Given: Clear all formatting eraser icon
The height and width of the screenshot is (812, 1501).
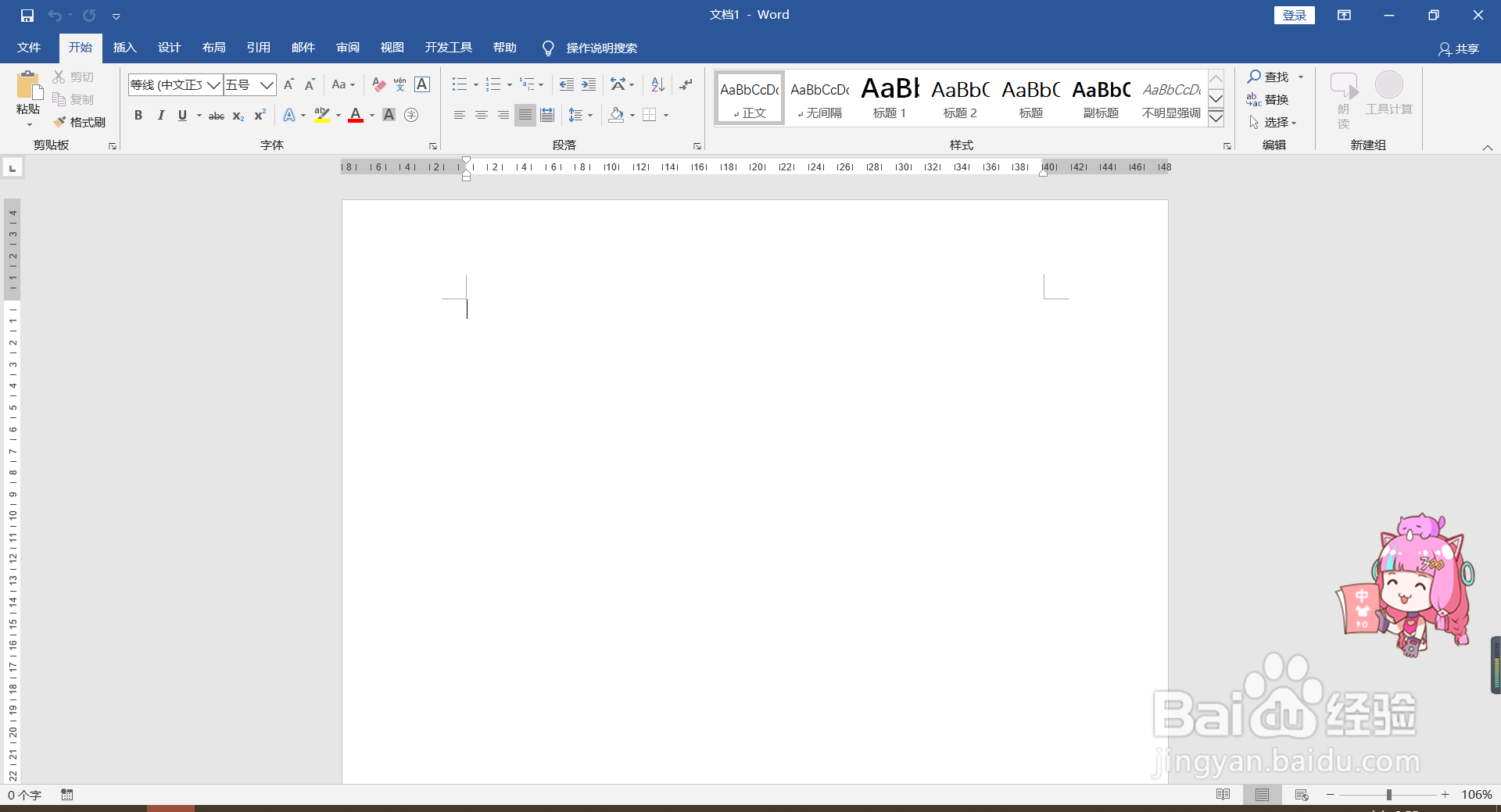Looking at the screenshot, I should click(379, 84).
